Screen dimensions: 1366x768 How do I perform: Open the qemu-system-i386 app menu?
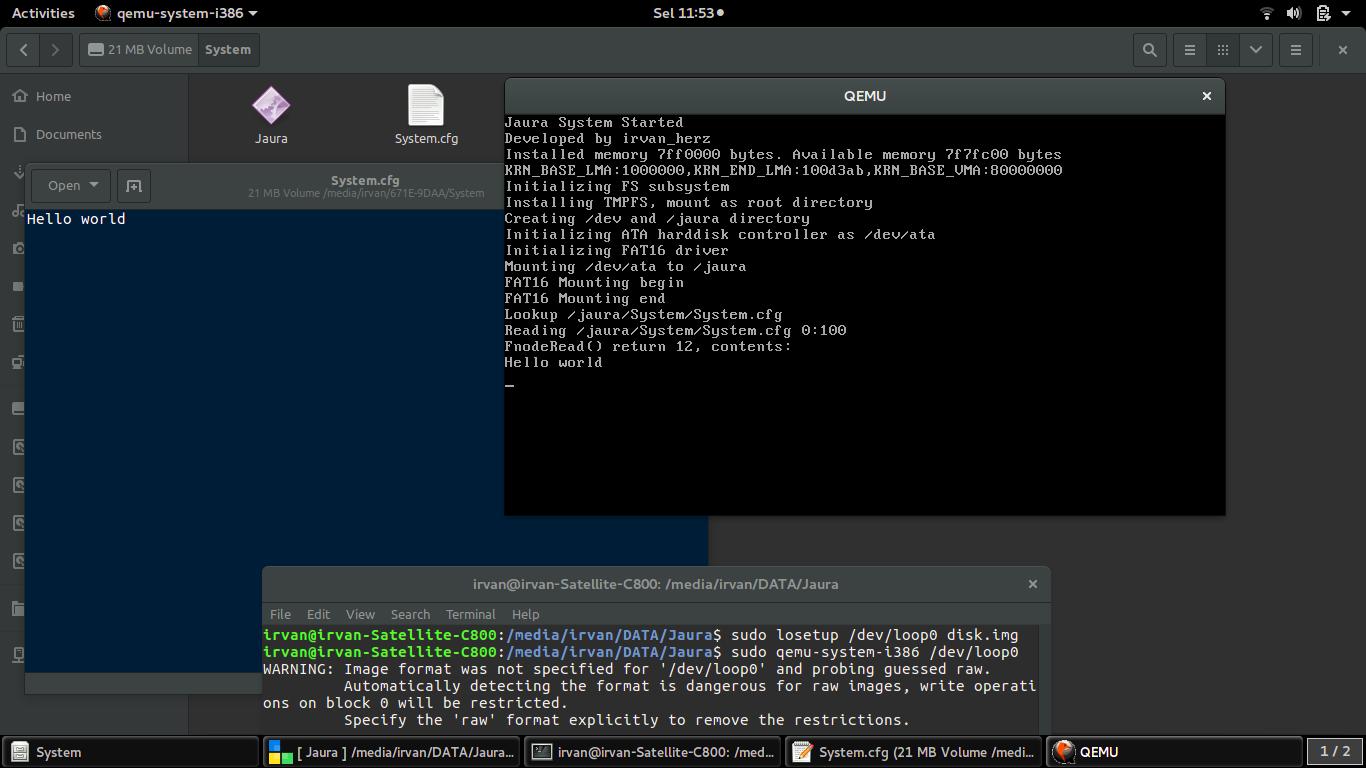[x=176, y=13]
